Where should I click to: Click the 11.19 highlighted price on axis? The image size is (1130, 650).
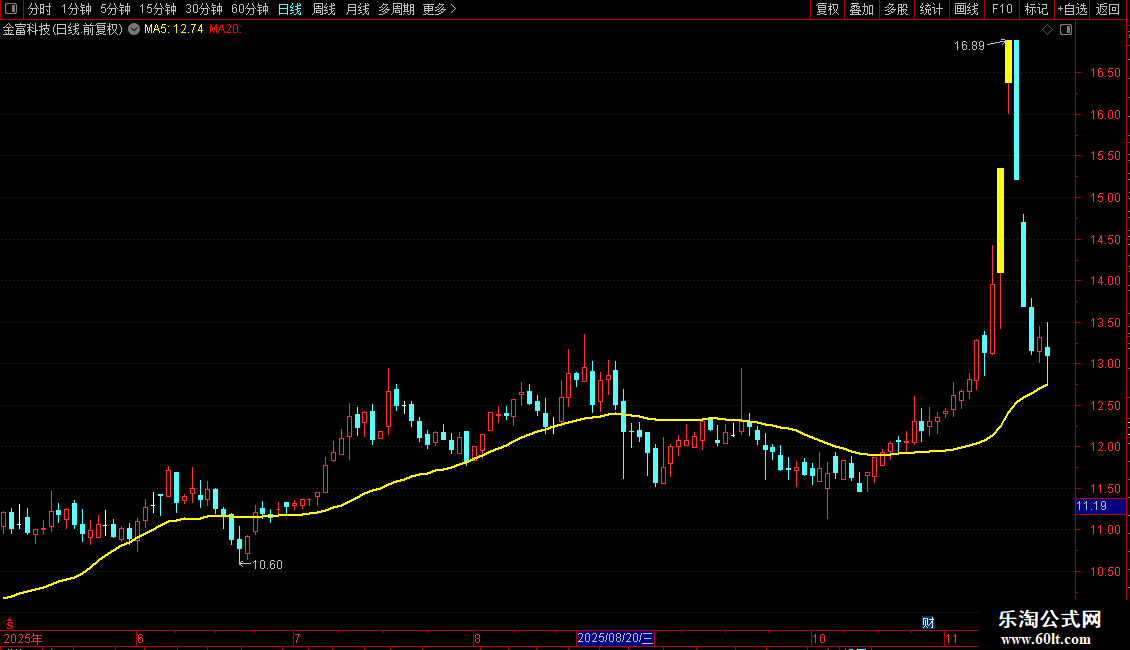pyautogui.click(x=1100, y=506)
